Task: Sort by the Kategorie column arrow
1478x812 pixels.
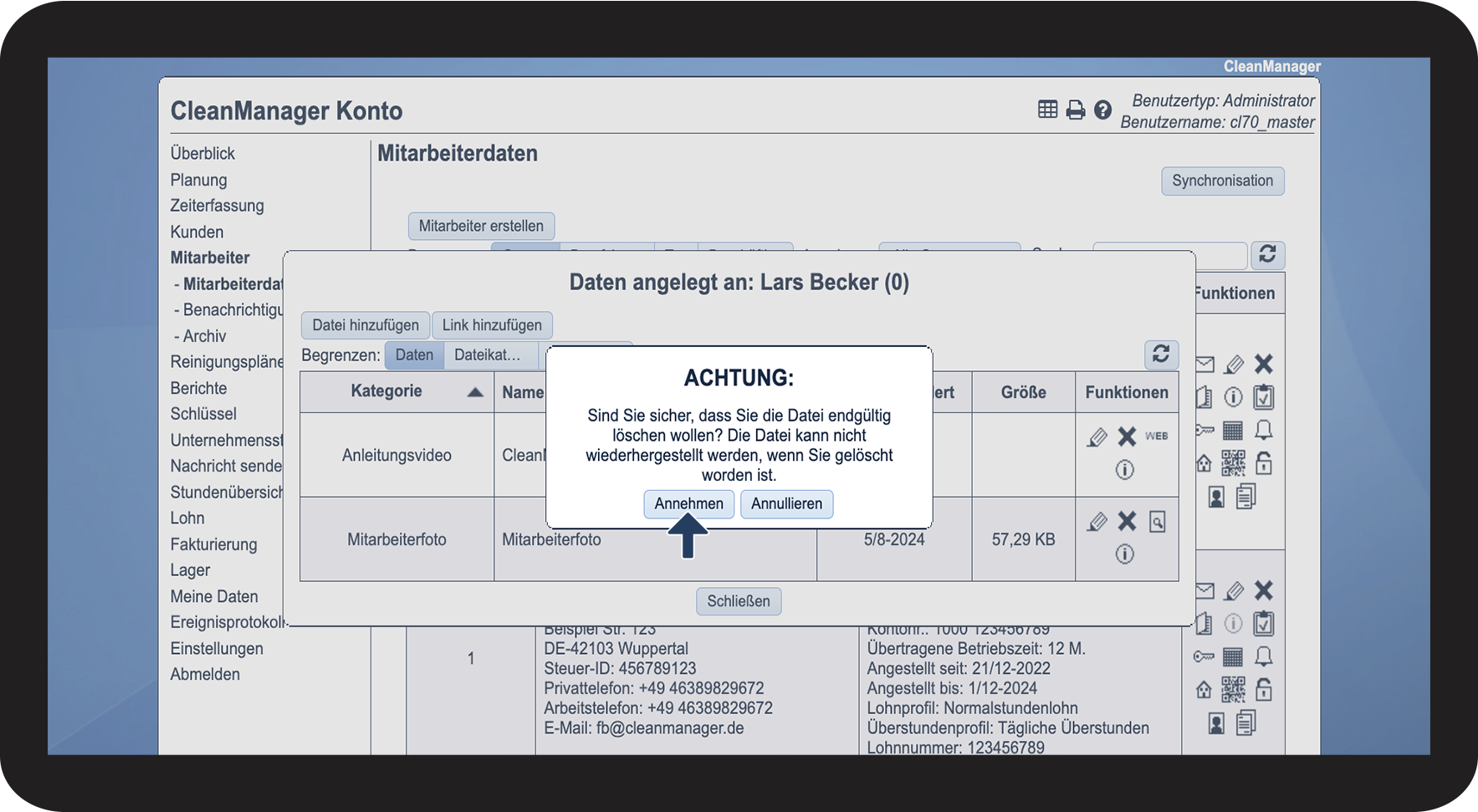Action: click(x=475, y=391)
